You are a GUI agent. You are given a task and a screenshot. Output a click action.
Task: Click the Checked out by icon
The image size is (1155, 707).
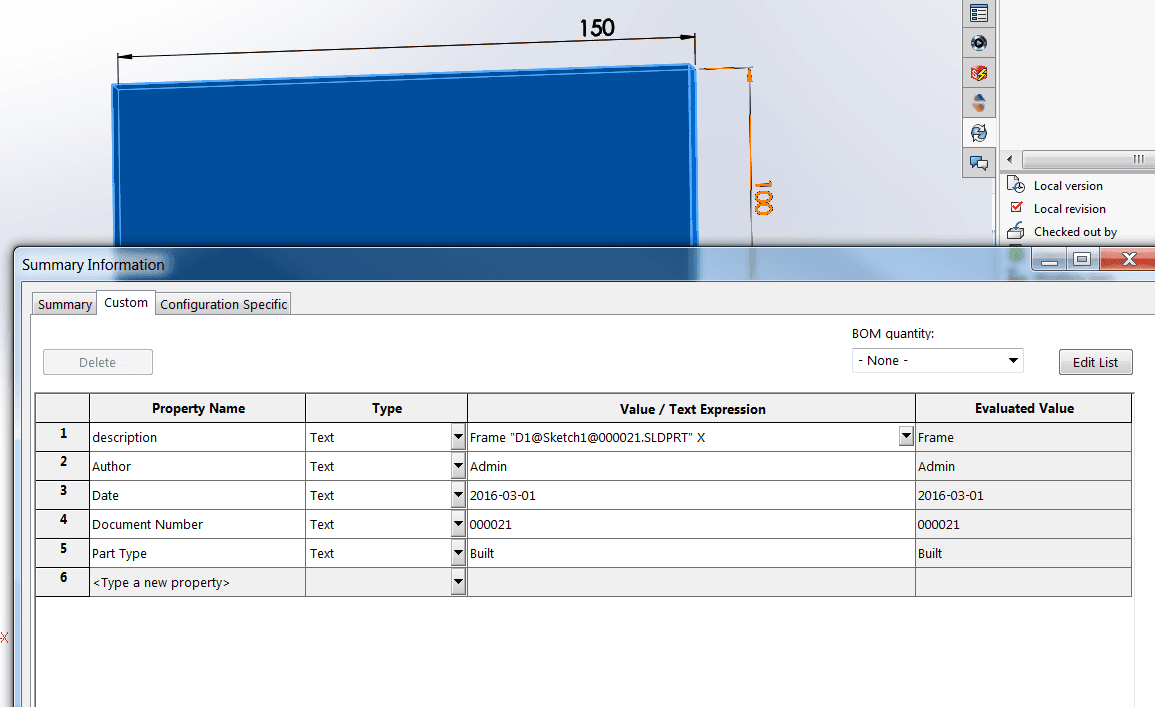(1017, 231)
